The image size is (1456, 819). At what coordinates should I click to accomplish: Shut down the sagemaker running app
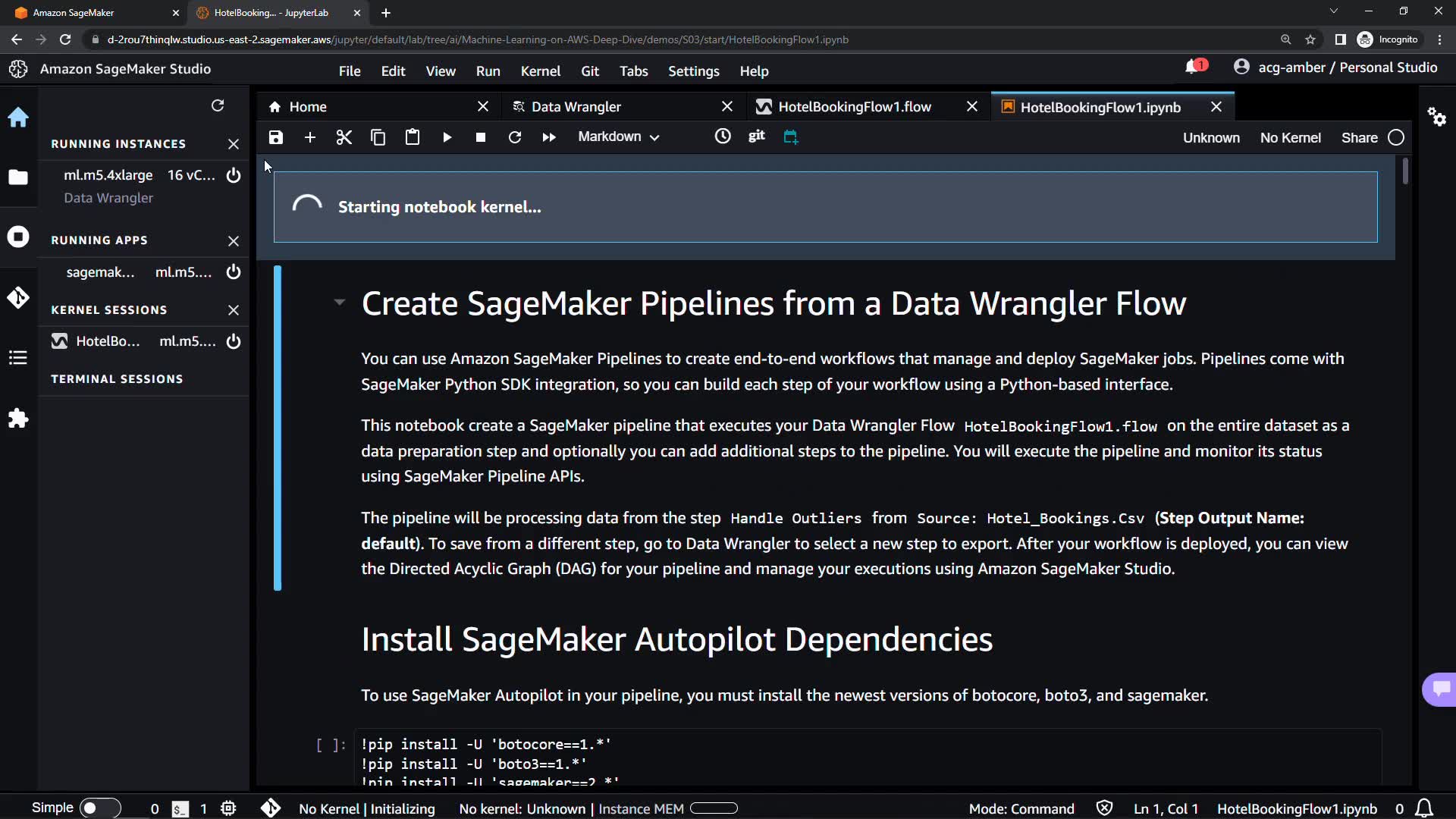[234, 272]
